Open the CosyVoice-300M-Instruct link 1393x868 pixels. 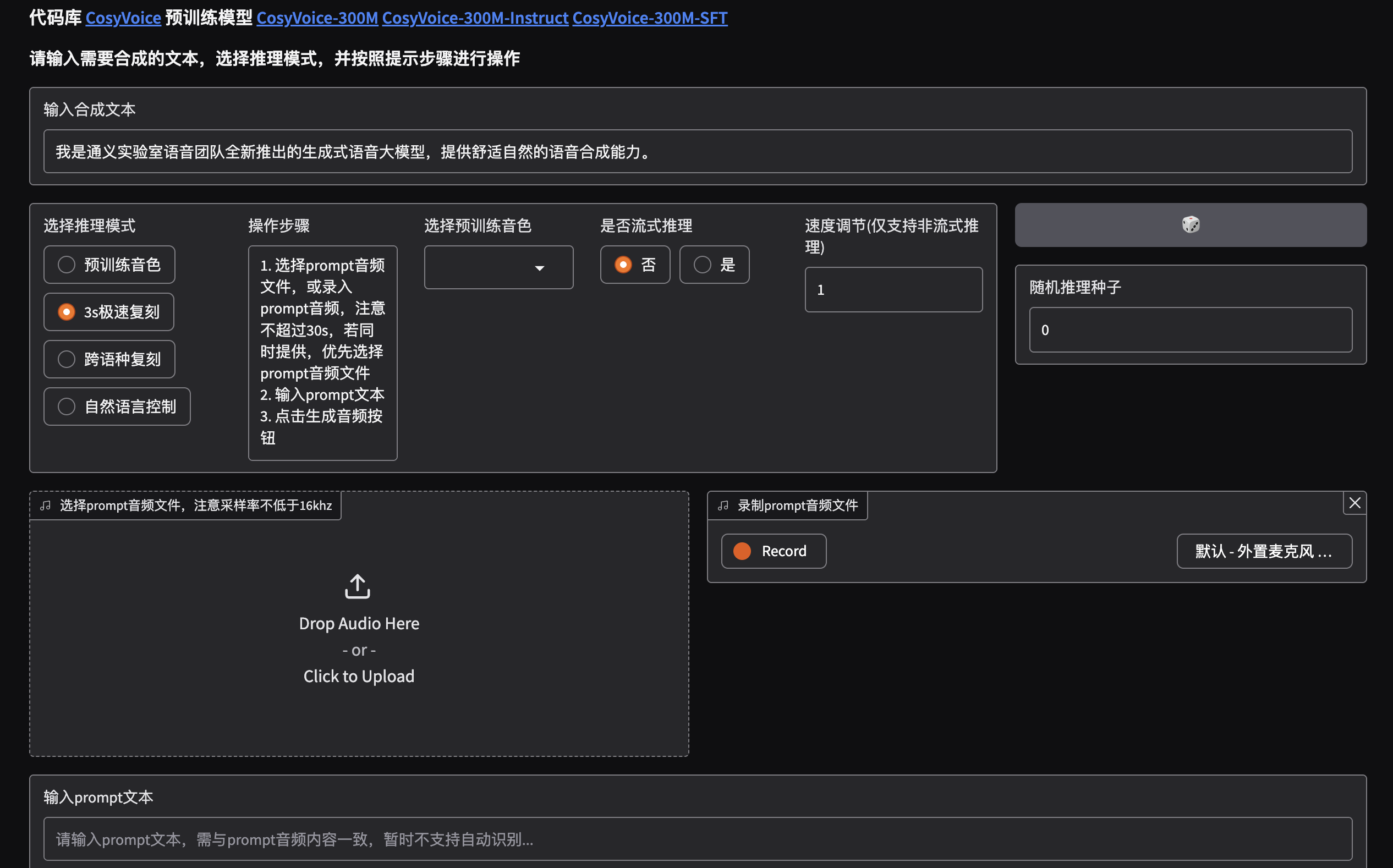click(475, 17)
